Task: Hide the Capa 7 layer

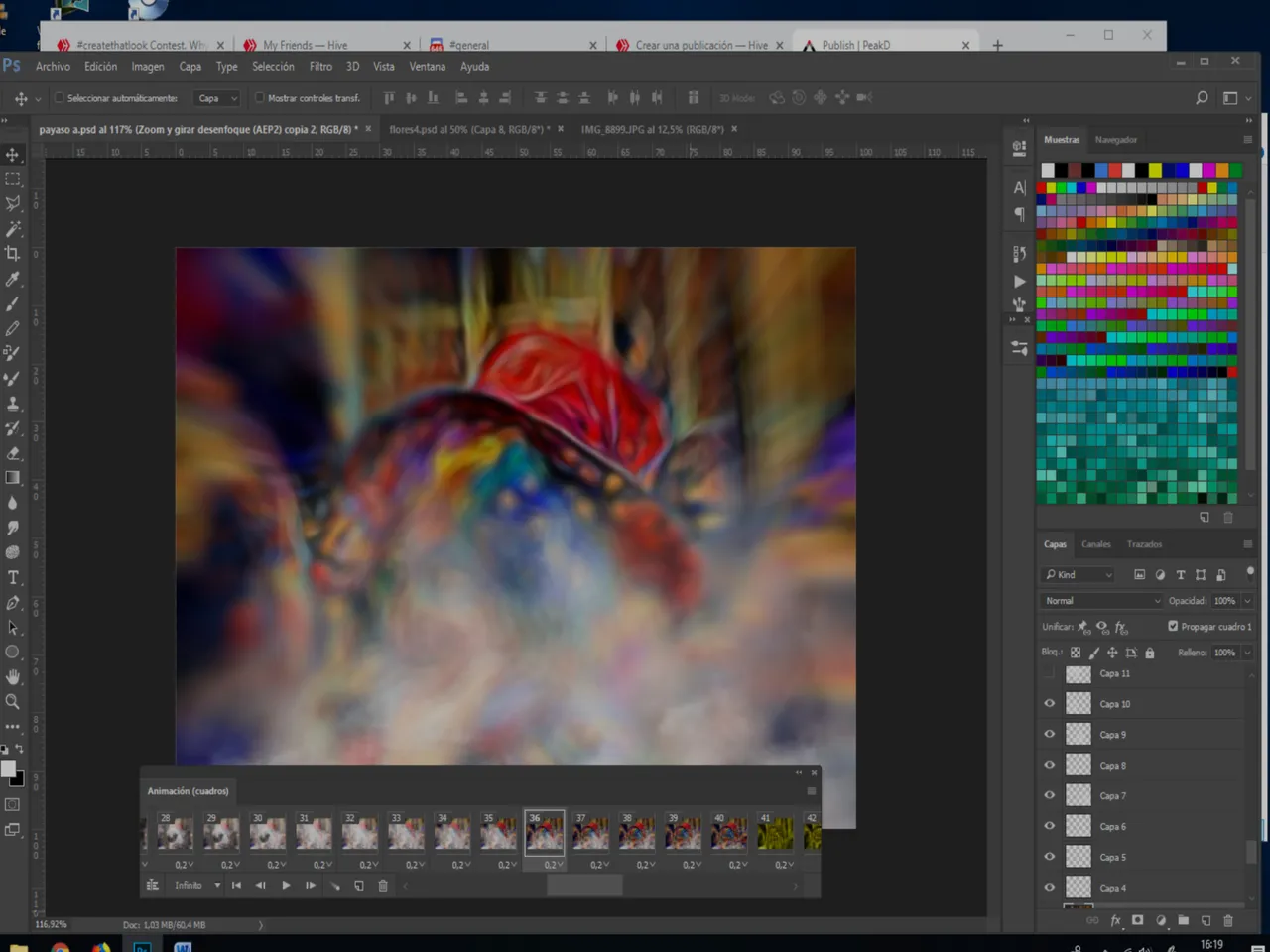Action: (1049, 795)
